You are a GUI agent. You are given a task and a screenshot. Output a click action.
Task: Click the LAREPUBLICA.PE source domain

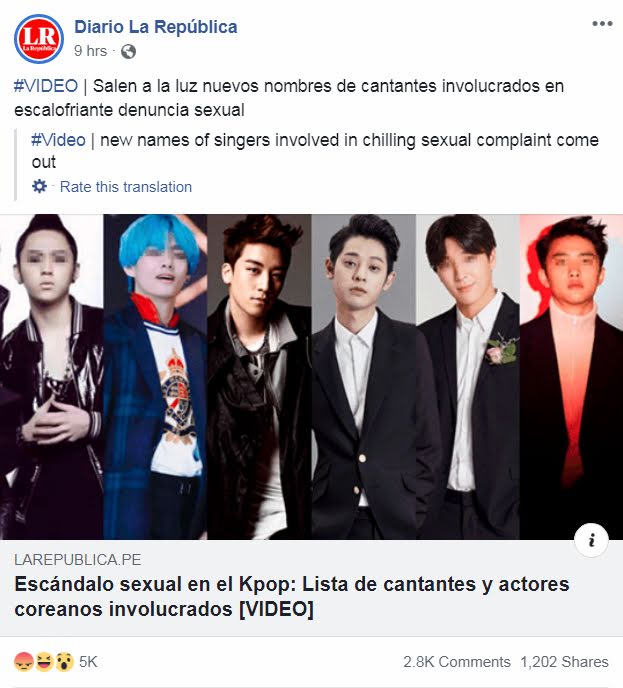click(78, 560)
